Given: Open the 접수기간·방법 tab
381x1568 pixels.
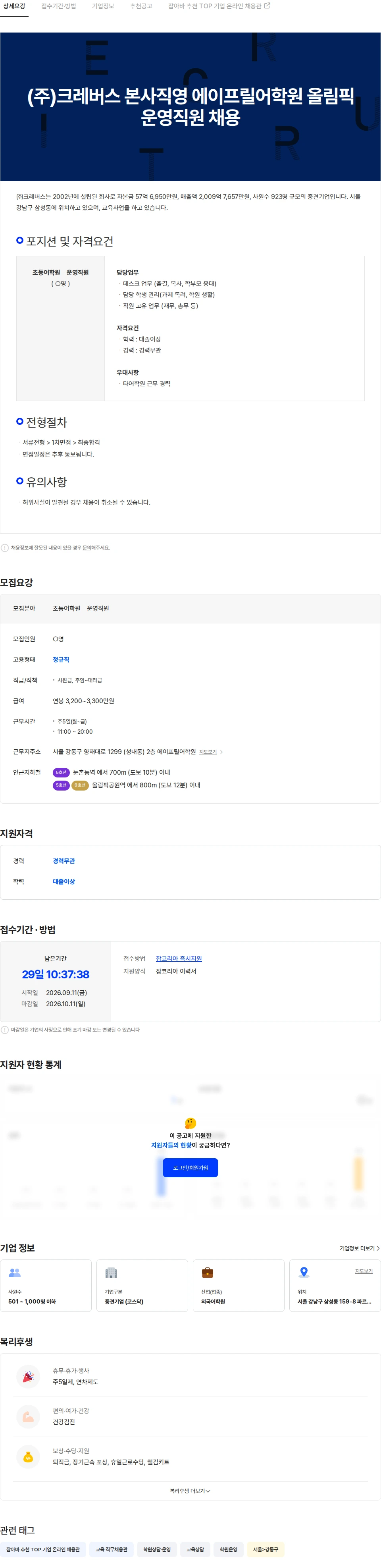Looking at the screenshot, I should coord(58,6).
